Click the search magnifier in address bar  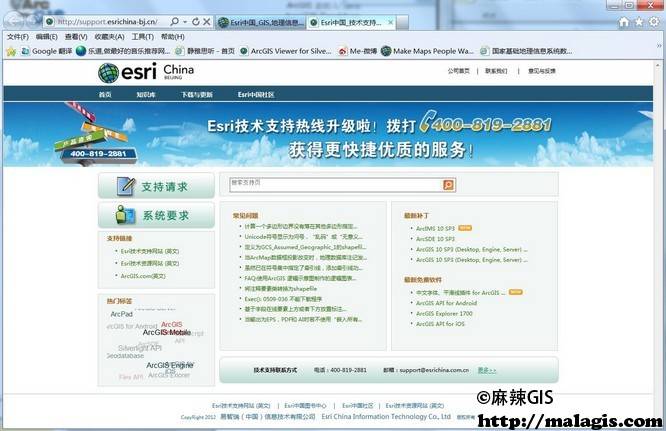[175, 21]
